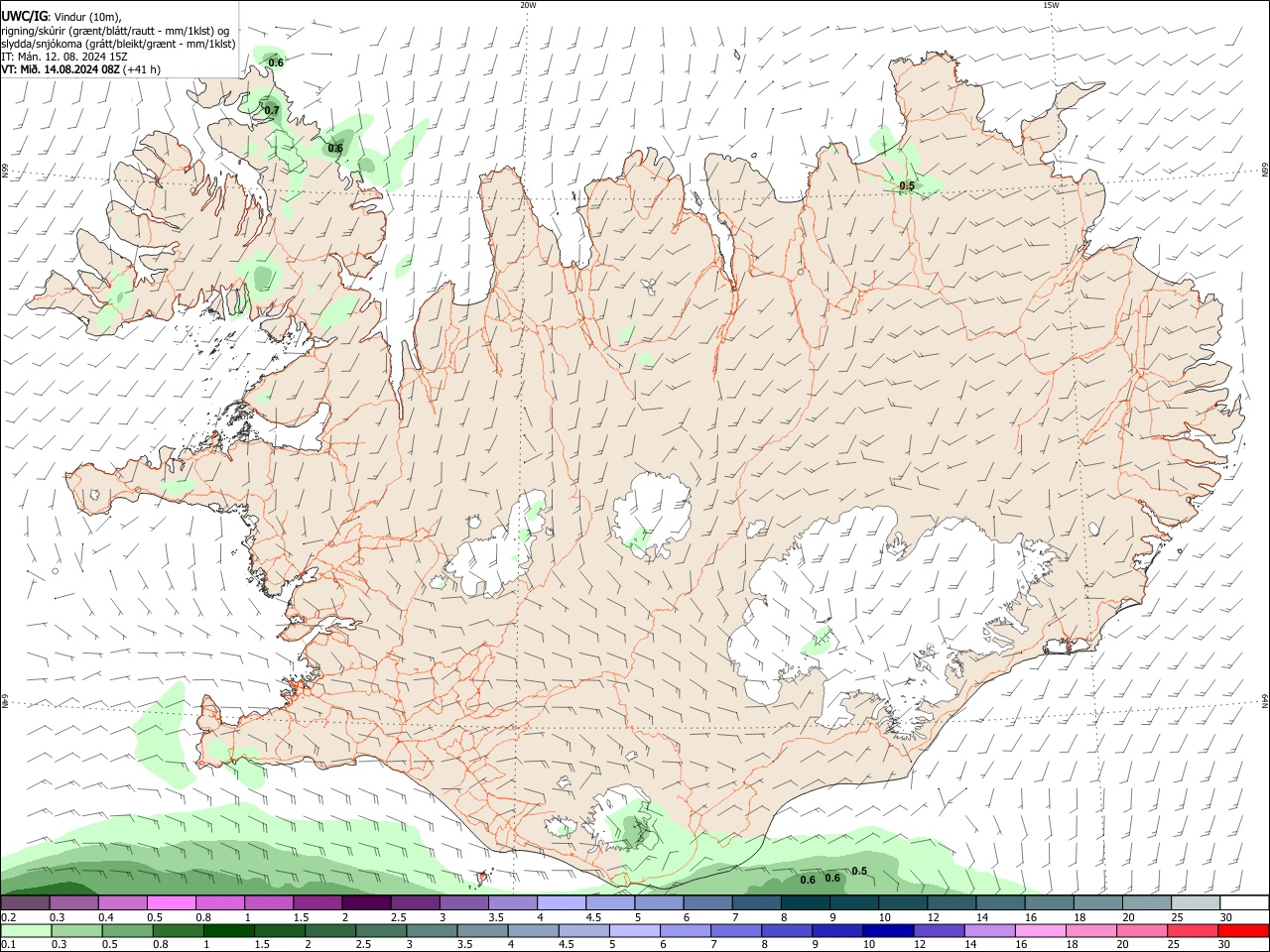Click the upper legend white swatch after 30
This screenshot has width=1270, height=952.
(x=1244, y=902)
